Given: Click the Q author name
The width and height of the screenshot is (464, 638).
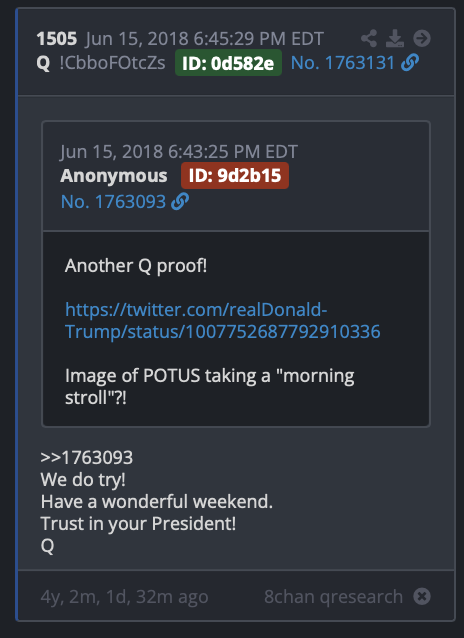Looking at the screenshot, I should pos(43,63).
